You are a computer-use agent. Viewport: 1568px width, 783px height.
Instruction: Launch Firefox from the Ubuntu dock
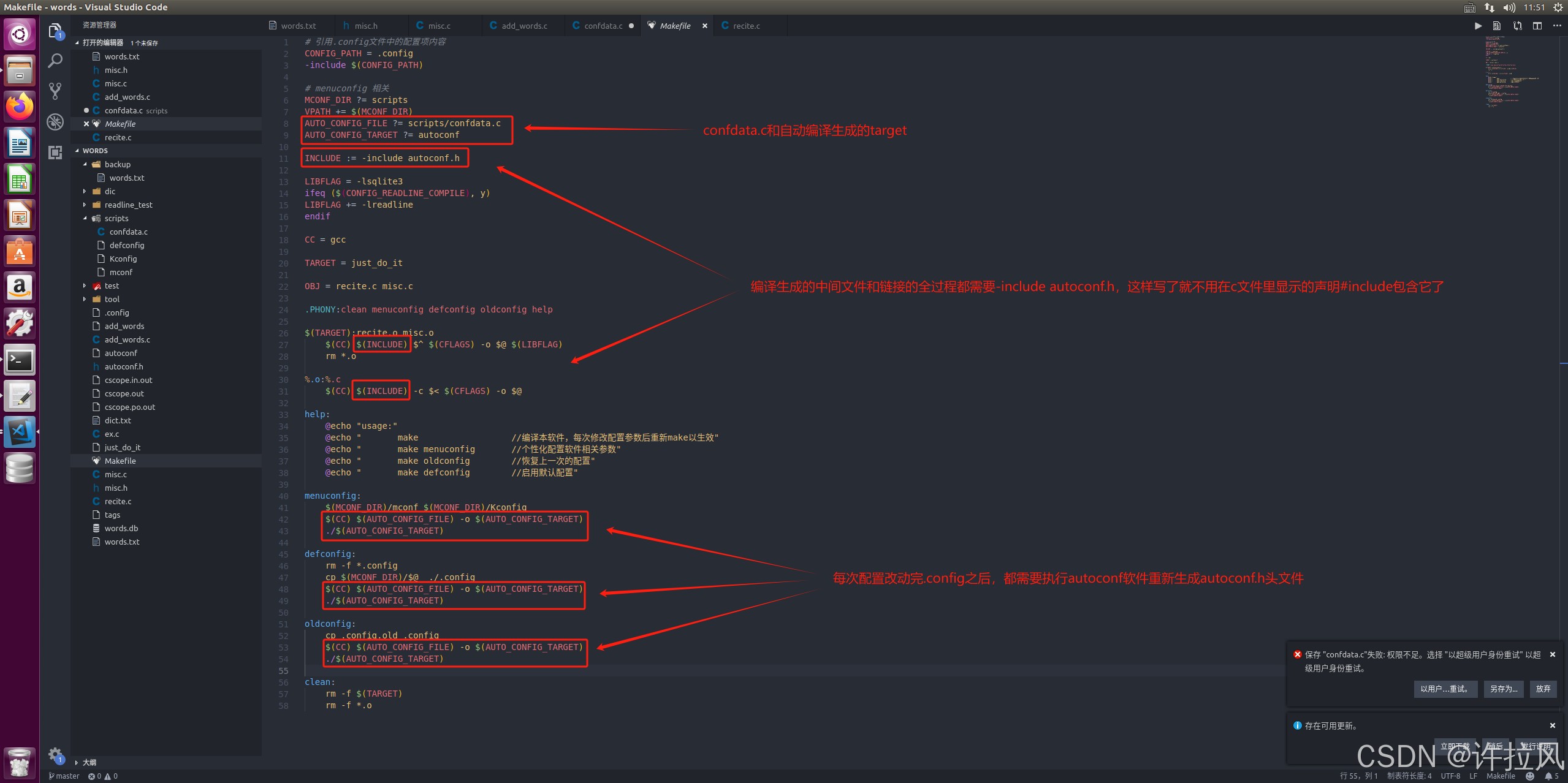pyautogui.click(x=20, y=107)
